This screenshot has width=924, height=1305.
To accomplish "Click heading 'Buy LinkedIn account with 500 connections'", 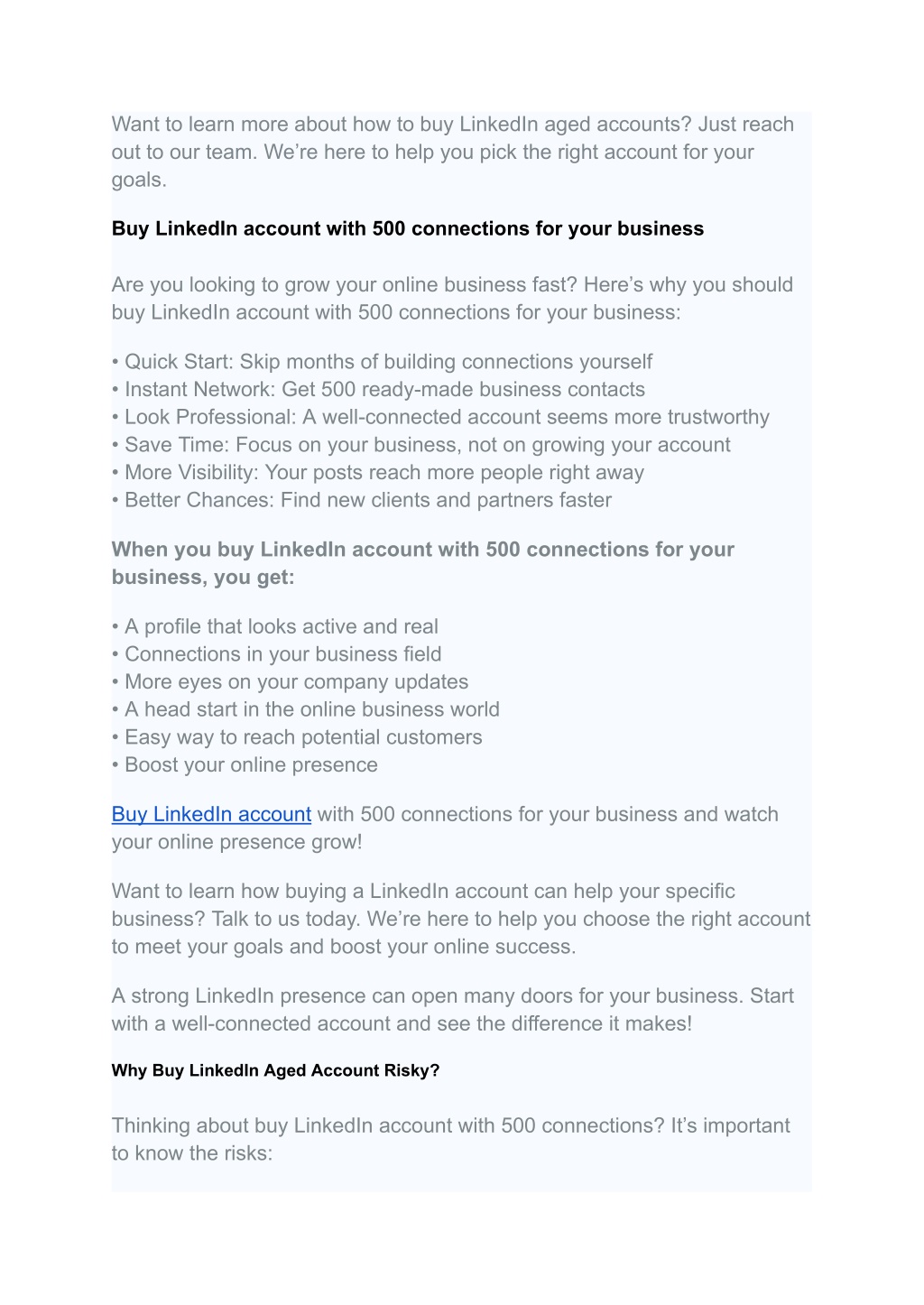I will coord(408,228).
